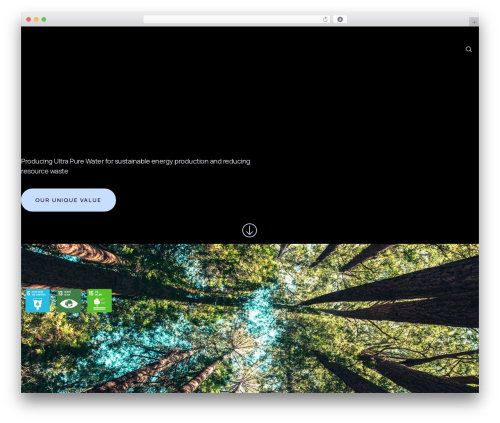This screenshot has width=500, height=423.
Task: Add a new browser tab with plus
Action: (474, 22)
